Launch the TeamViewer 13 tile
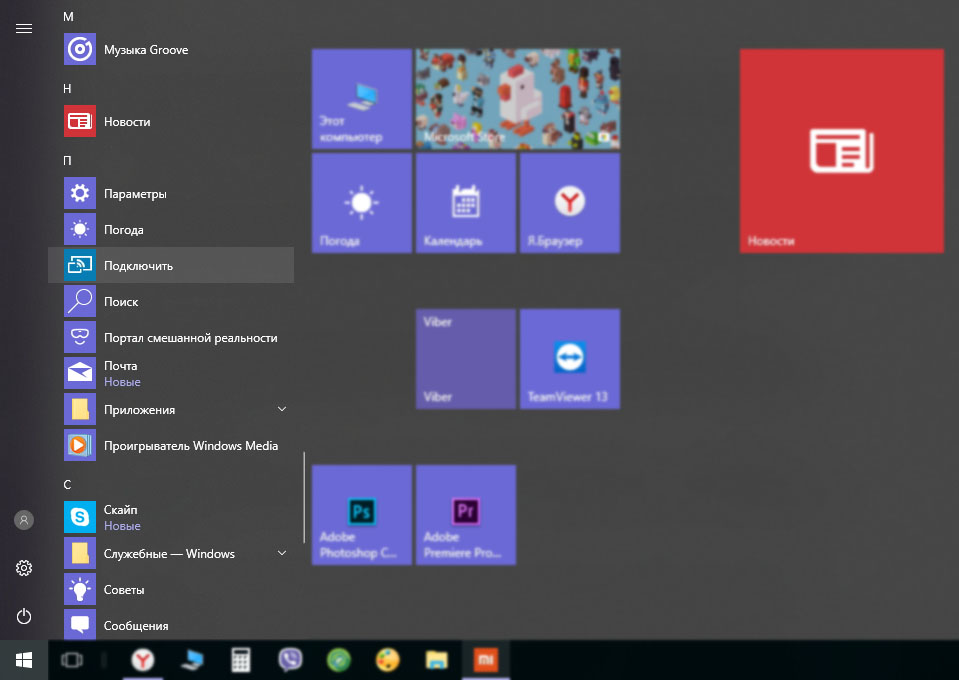Screen dimensions: 959x680 [x=569, y=358]
